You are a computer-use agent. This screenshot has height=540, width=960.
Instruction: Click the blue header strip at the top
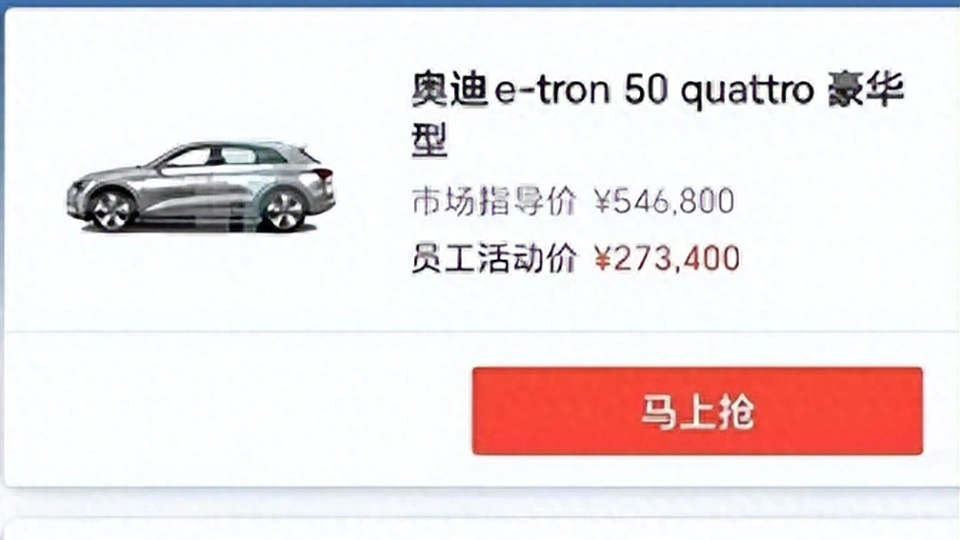point(480,3)
